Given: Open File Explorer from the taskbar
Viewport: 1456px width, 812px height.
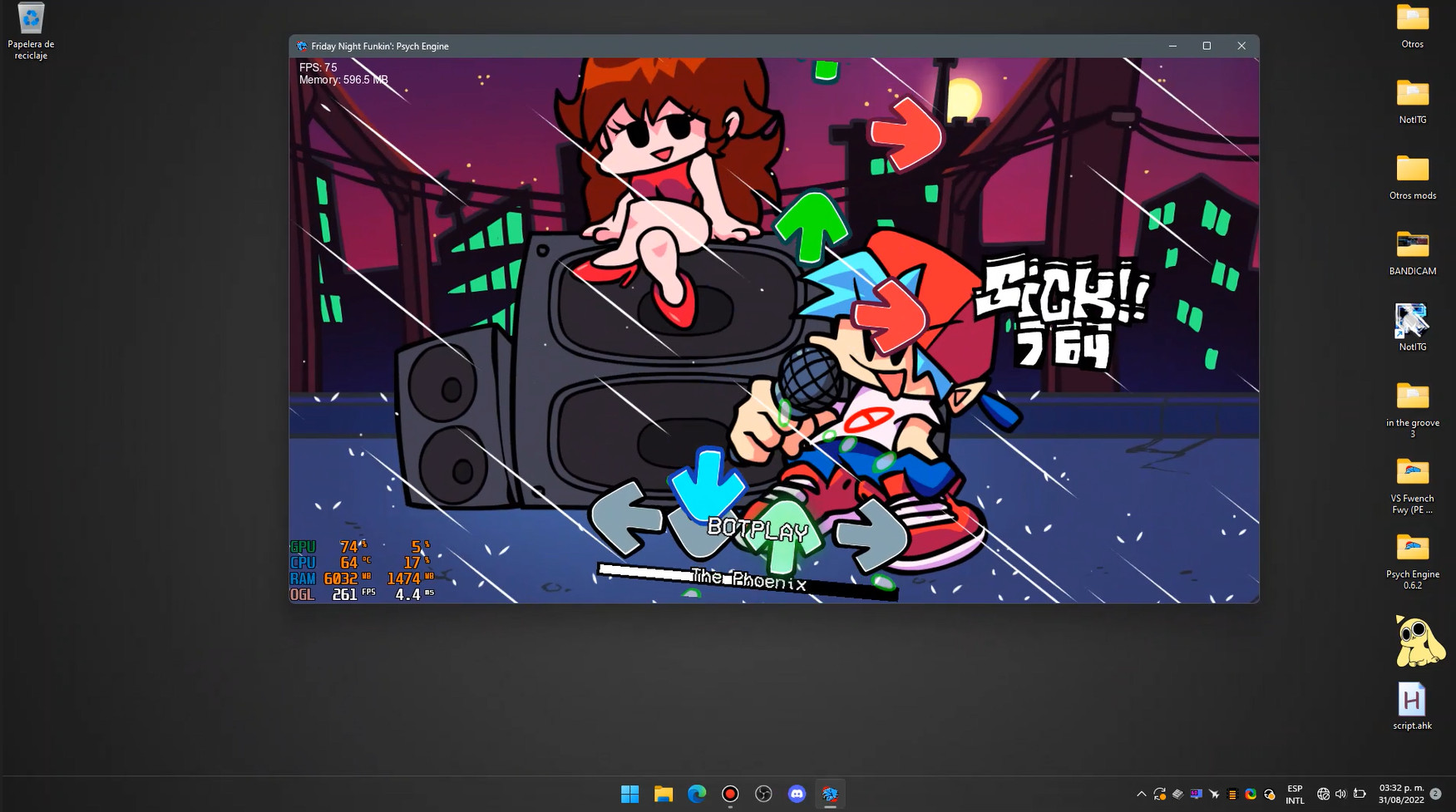Looking at the screenshot, I should click(x=664, y=794).
